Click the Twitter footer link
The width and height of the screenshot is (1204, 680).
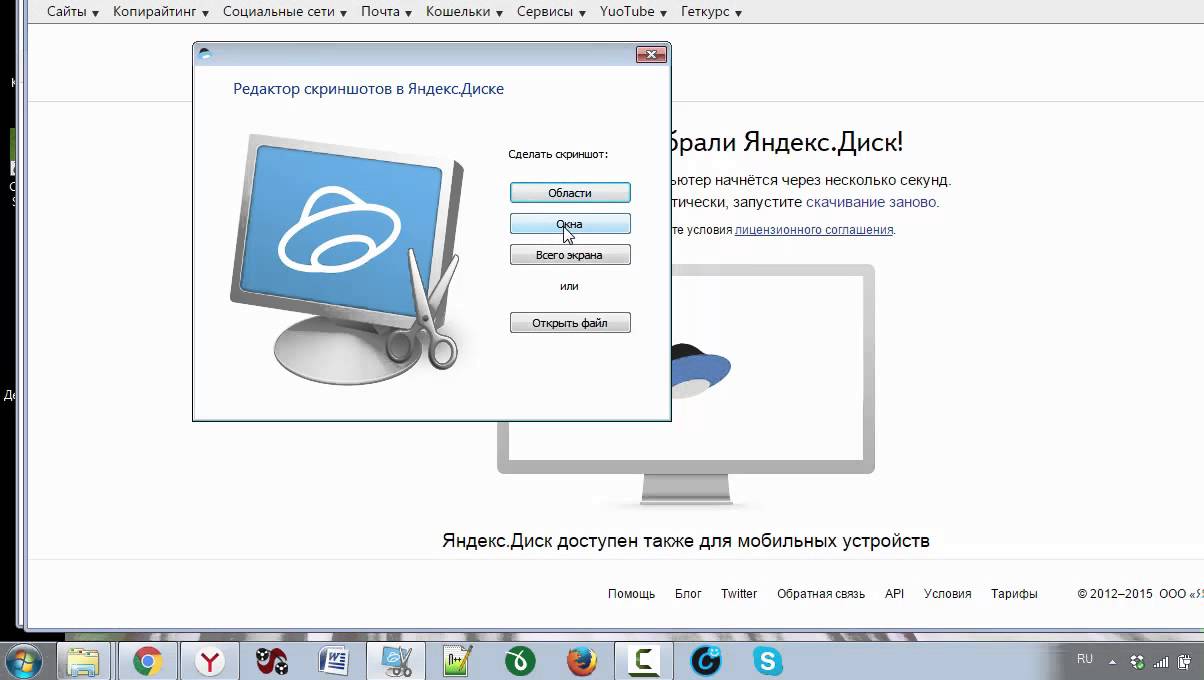(739, 594)
